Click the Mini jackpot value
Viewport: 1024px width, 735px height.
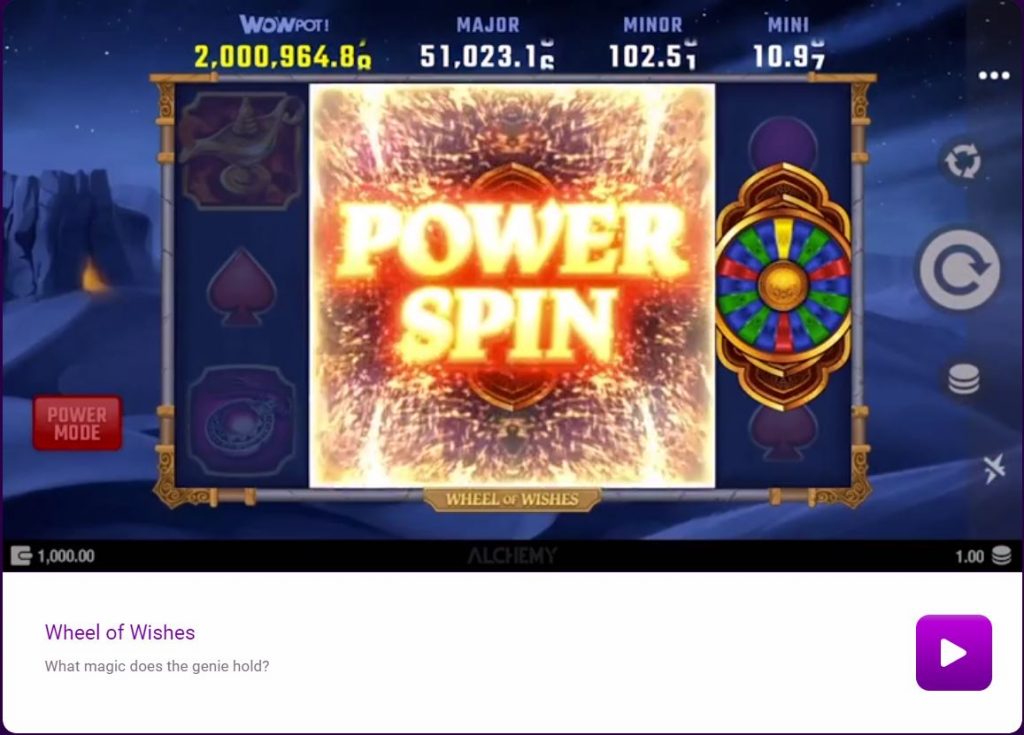tap(788, 56)
